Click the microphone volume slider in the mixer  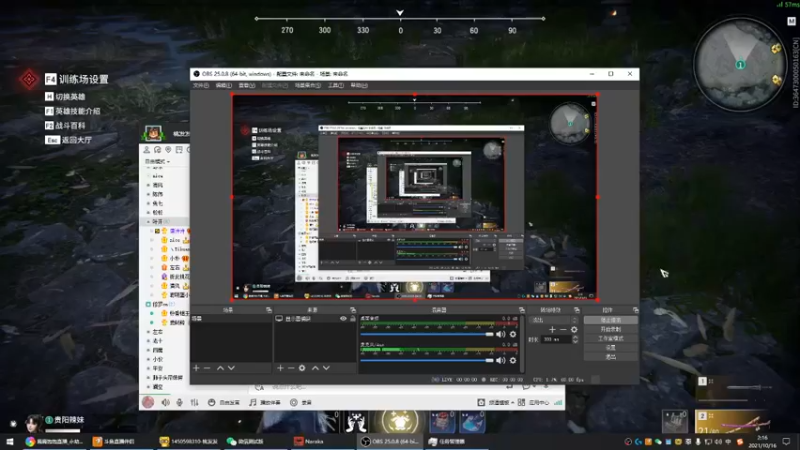pyautogui.click(x=427, y=360)
